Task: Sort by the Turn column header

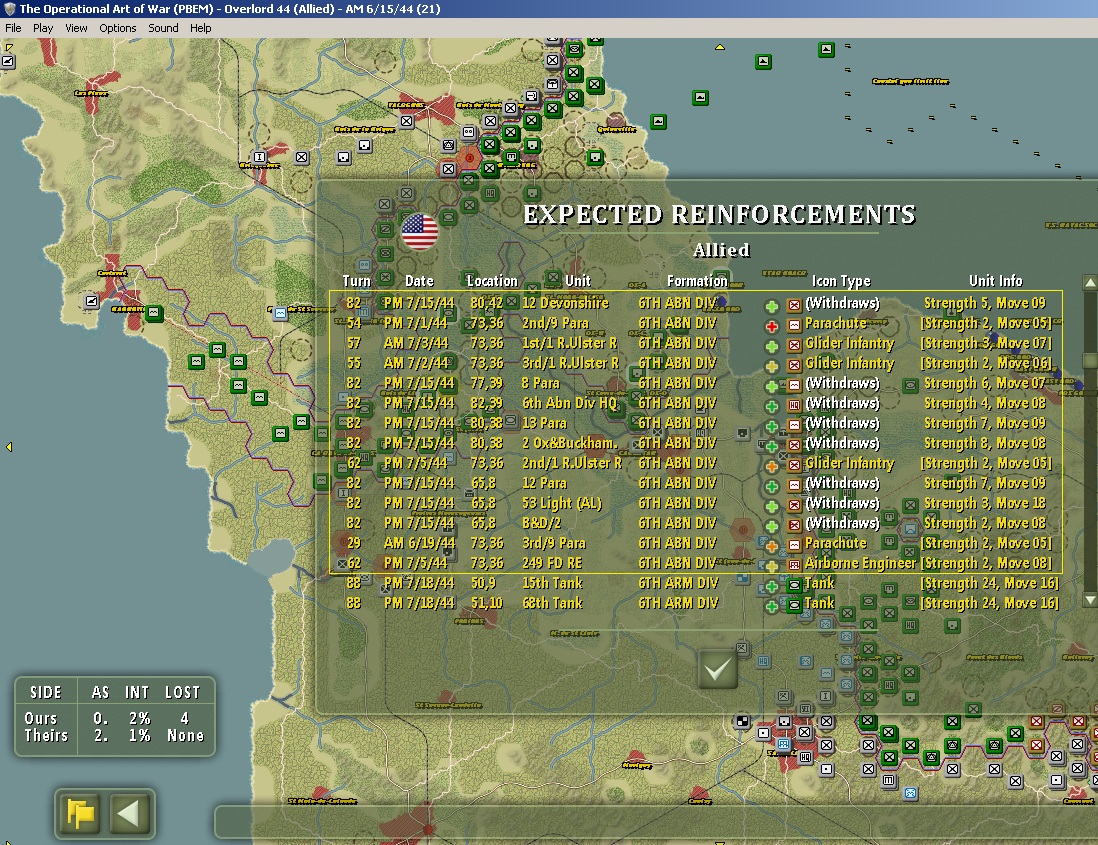Action: (356, 281)
